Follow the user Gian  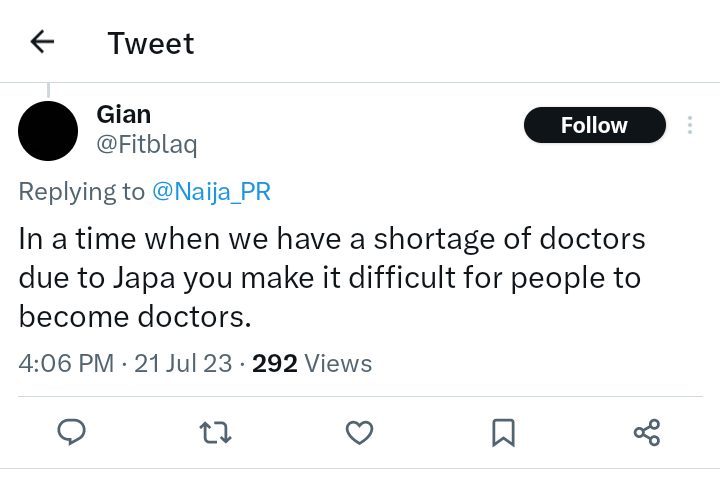point(594,126)
